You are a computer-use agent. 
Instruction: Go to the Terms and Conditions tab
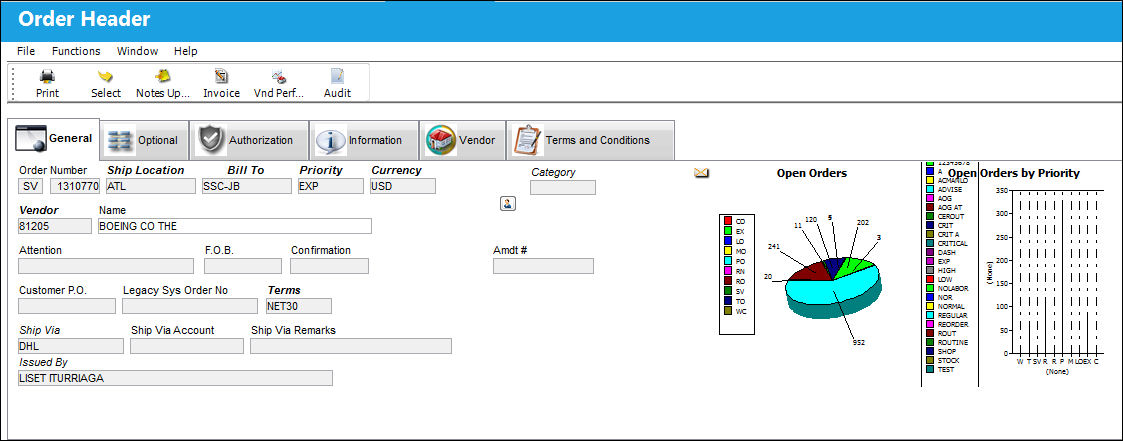click(590, 140)
